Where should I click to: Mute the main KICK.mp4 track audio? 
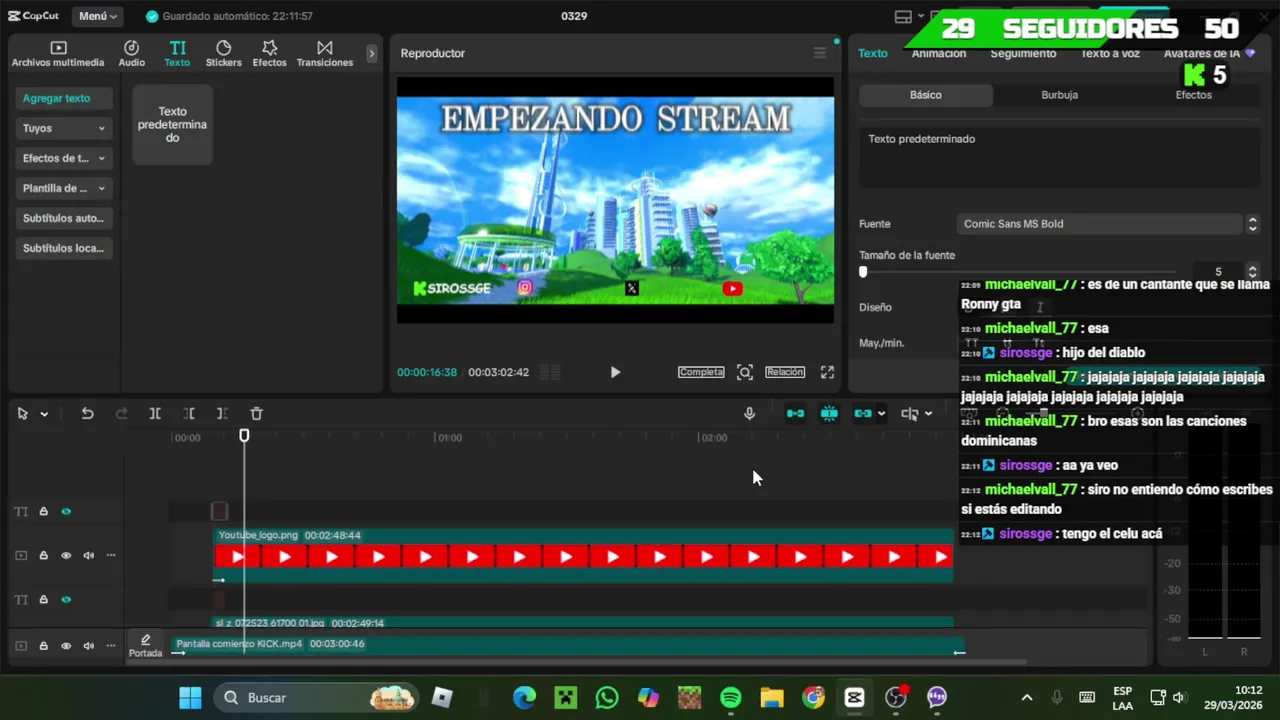(x=88, y=645)
